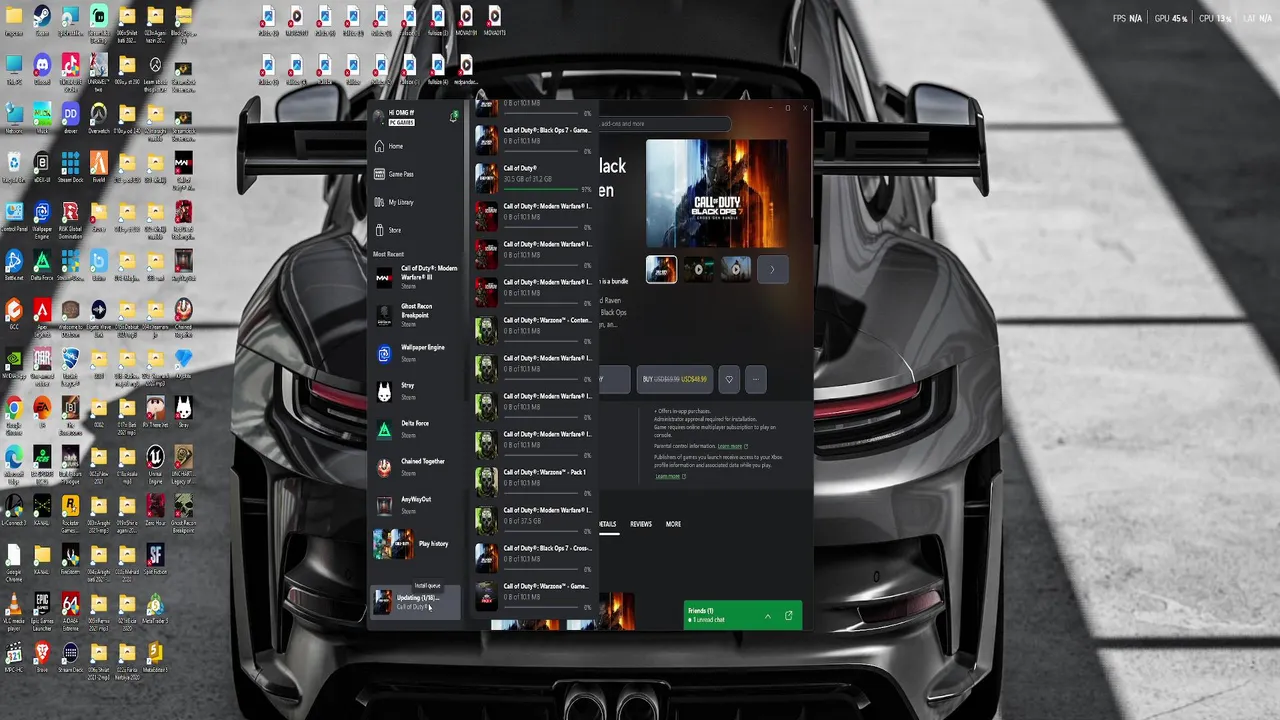Click Warzone - Content queue item
The image size is (1280, 720).
pos(534,328)
